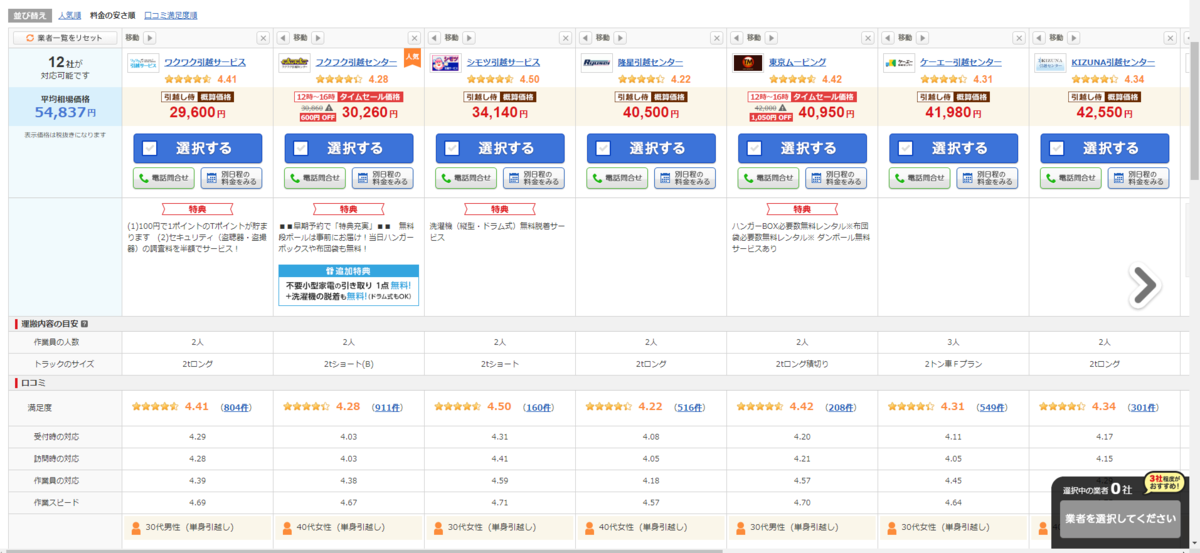View other-date prices for ケーエー引越センター

[x=986, y=178]
